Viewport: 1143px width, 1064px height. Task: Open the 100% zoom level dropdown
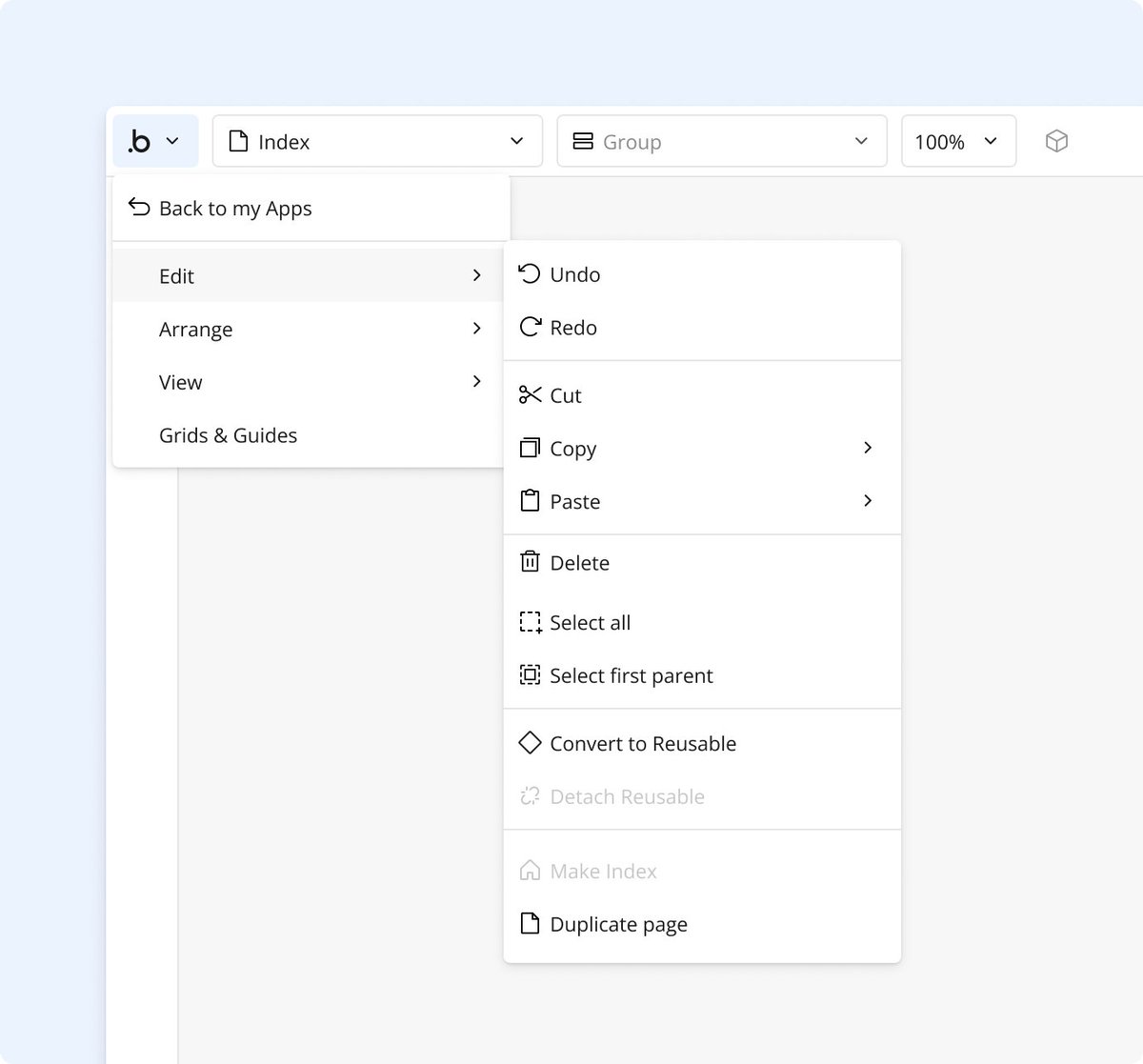(x=958, y=141)
